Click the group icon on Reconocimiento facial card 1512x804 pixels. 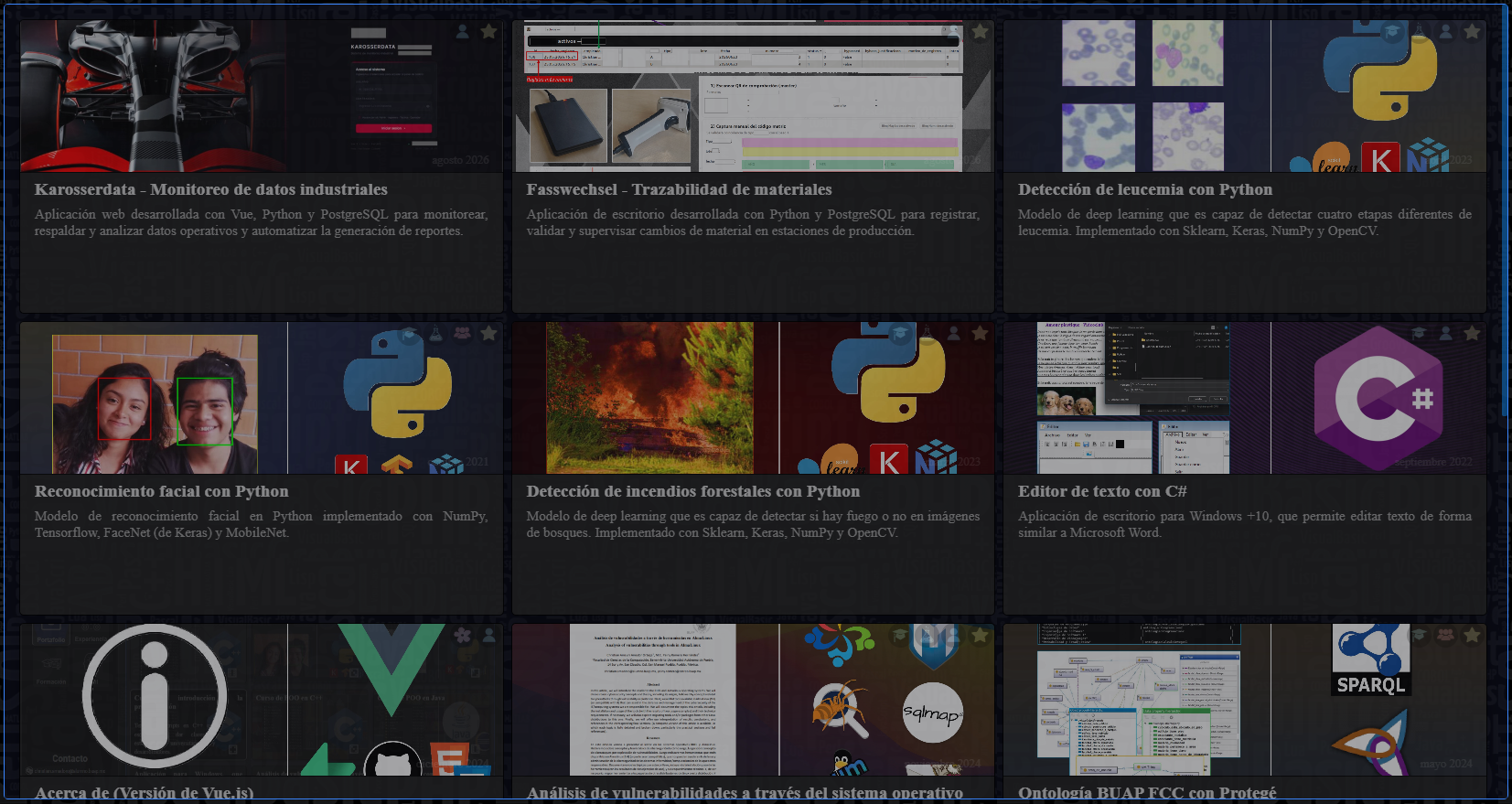[463, 334]
